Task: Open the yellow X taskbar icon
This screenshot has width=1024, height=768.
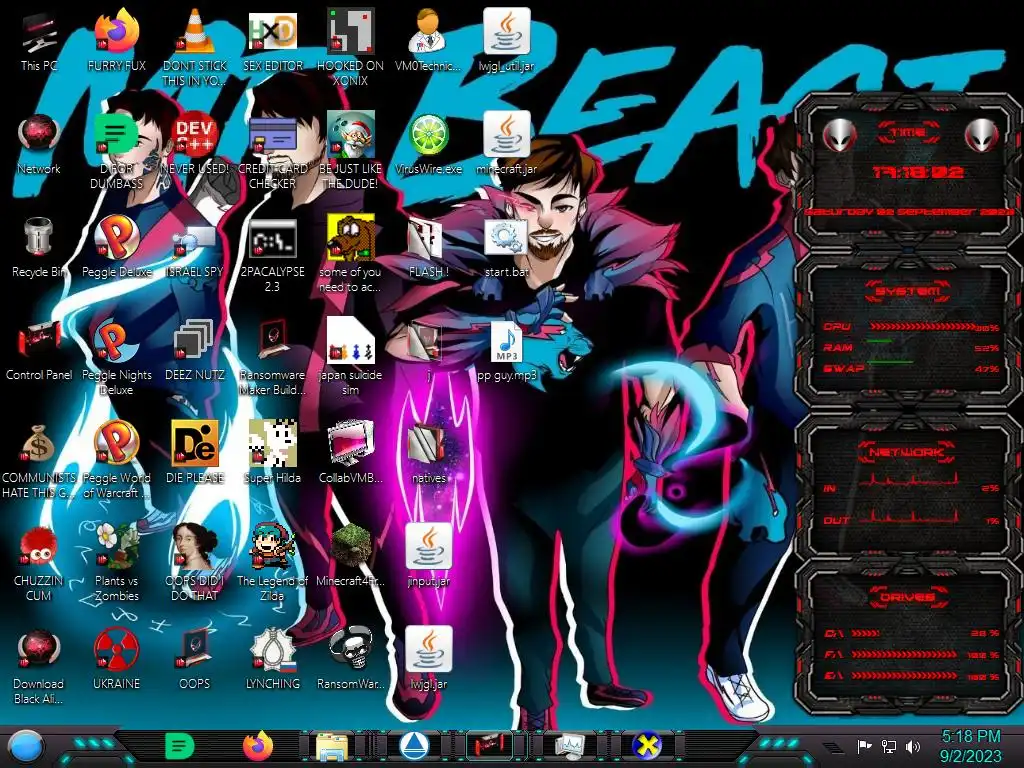Action: click(647, 745)
